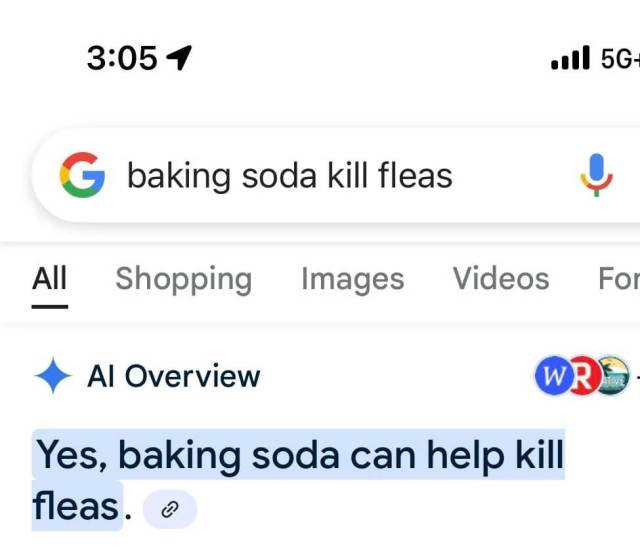Start voice search with microphone icon
640x550 pixels.
596,176
